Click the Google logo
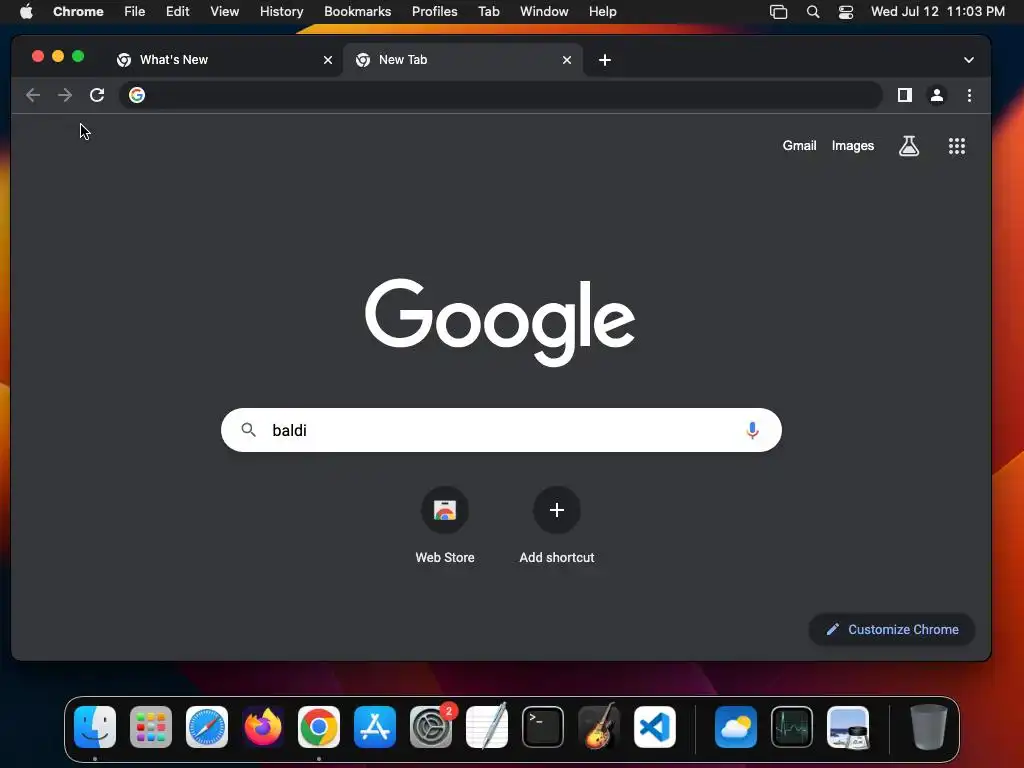This screenshot has width=1024, height=768. [x=500, y=322]
